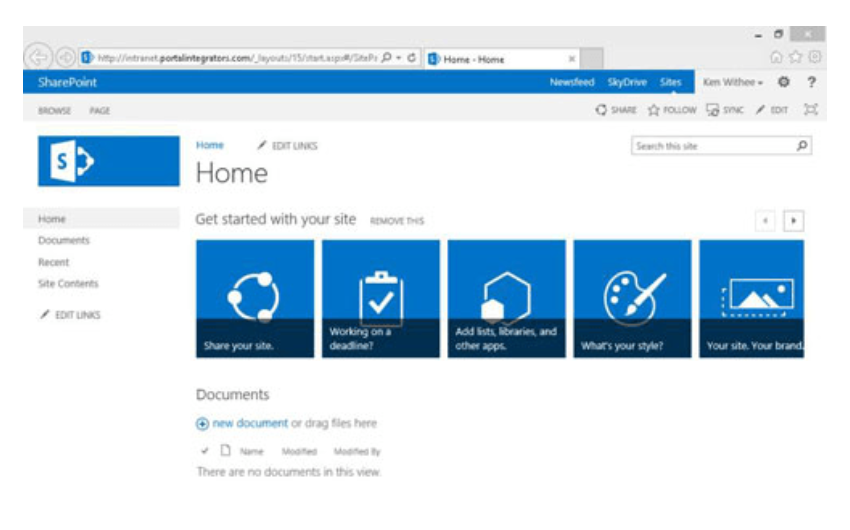850x530 pixels.
Task: Open Site Contents in left navigation
Action: click(x=68, y=283)
